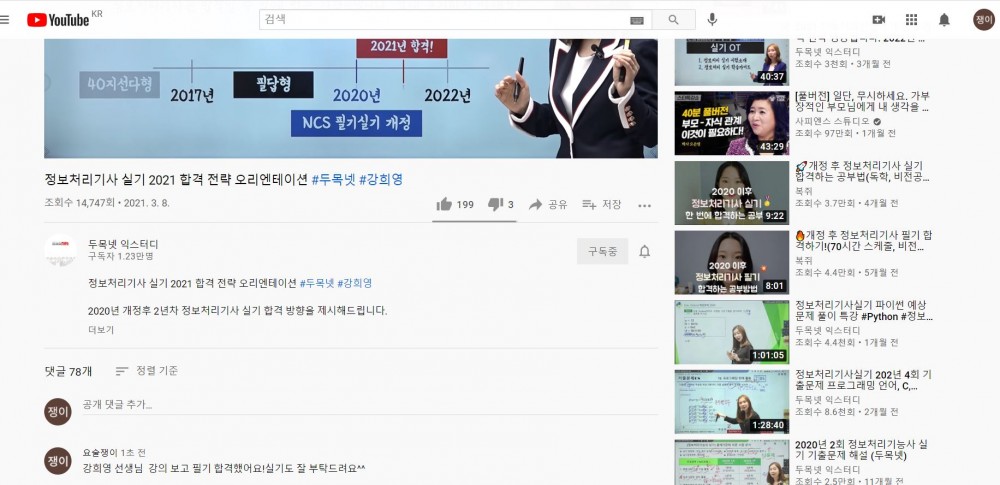The height and width of the screenshot is (485, 1000).
Task: Toggle the 구독중 subscription button
Action: (x=602, y=251)
